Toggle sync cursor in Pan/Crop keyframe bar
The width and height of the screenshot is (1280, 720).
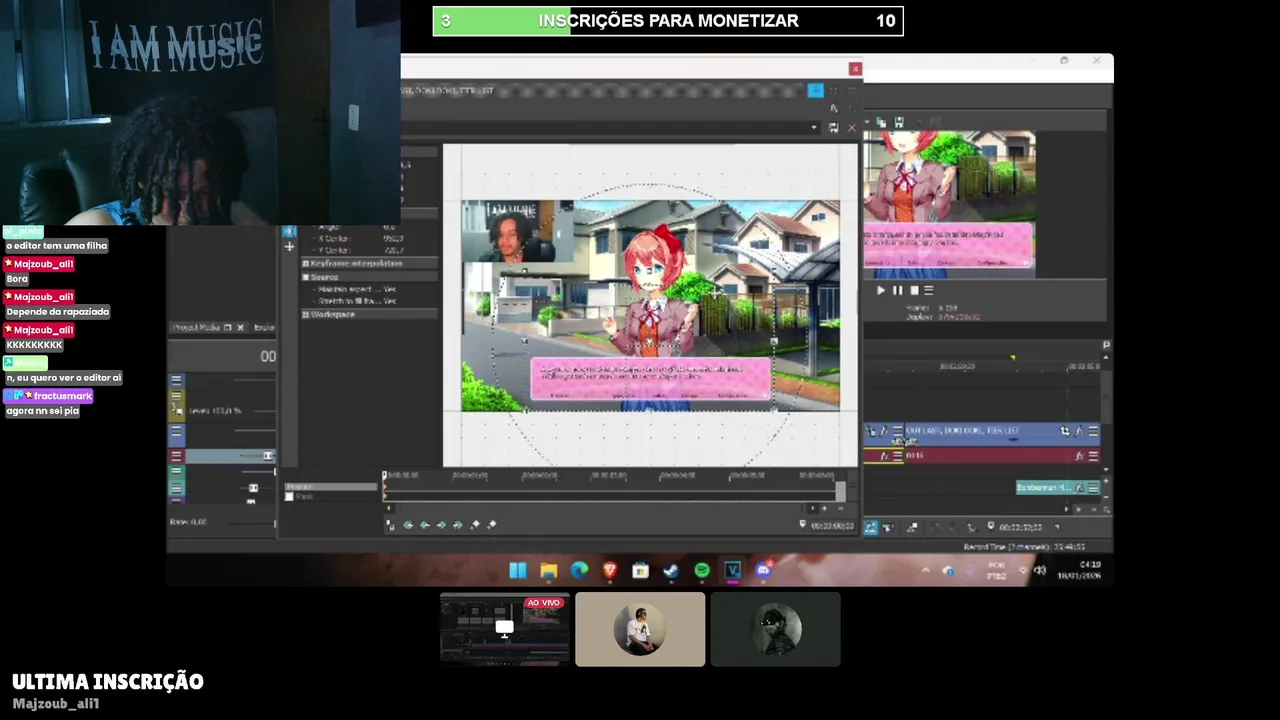390,525
